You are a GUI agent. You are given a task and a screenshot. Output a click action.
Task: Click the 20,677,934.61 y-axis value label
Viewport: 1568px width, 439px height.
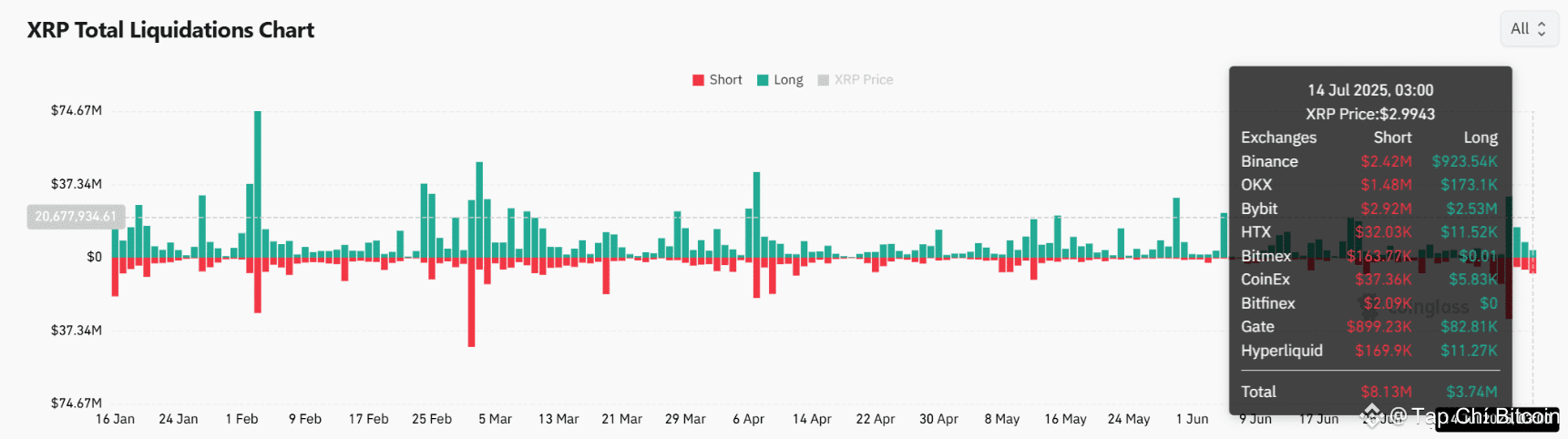point(76,217)
